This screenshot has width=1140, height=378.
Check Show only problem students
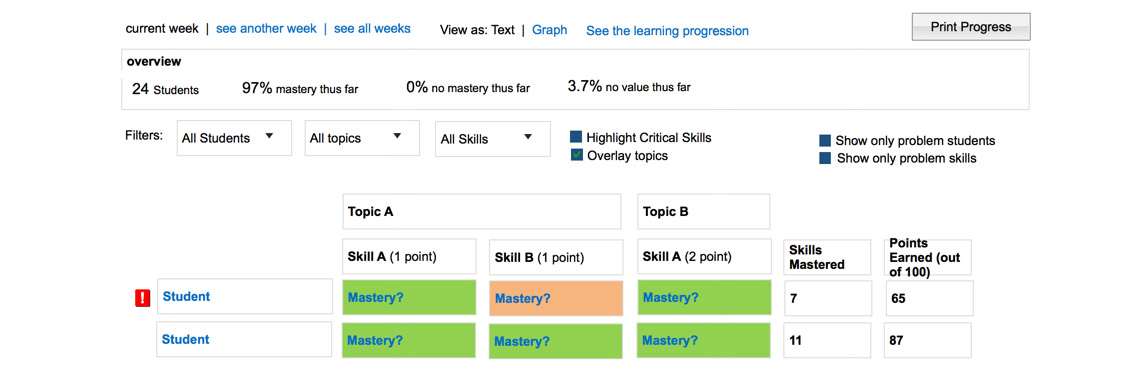pyautogui.click(x=825, y=140)
